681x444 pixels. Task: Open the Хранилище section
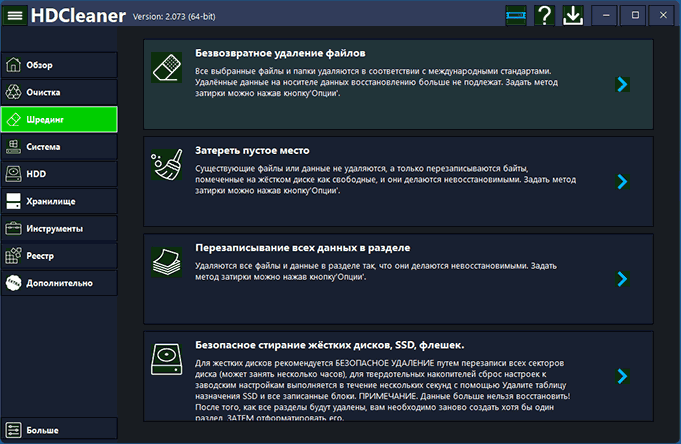point(59,201)
